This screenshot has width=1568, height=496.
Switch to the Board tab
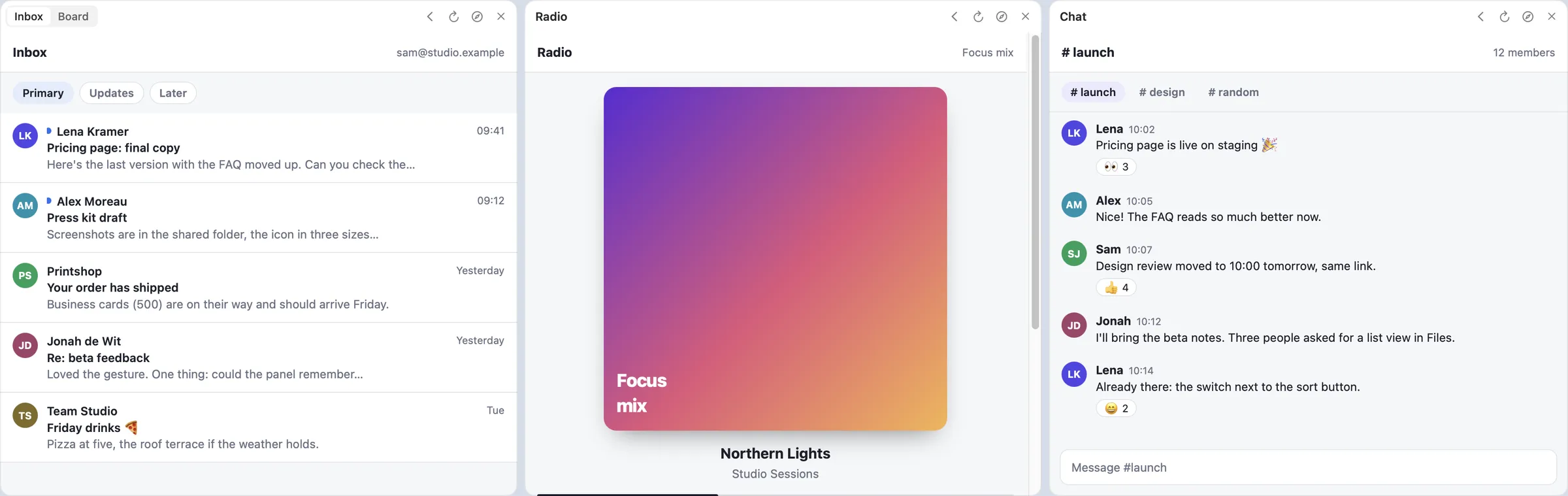click(73, 16)
